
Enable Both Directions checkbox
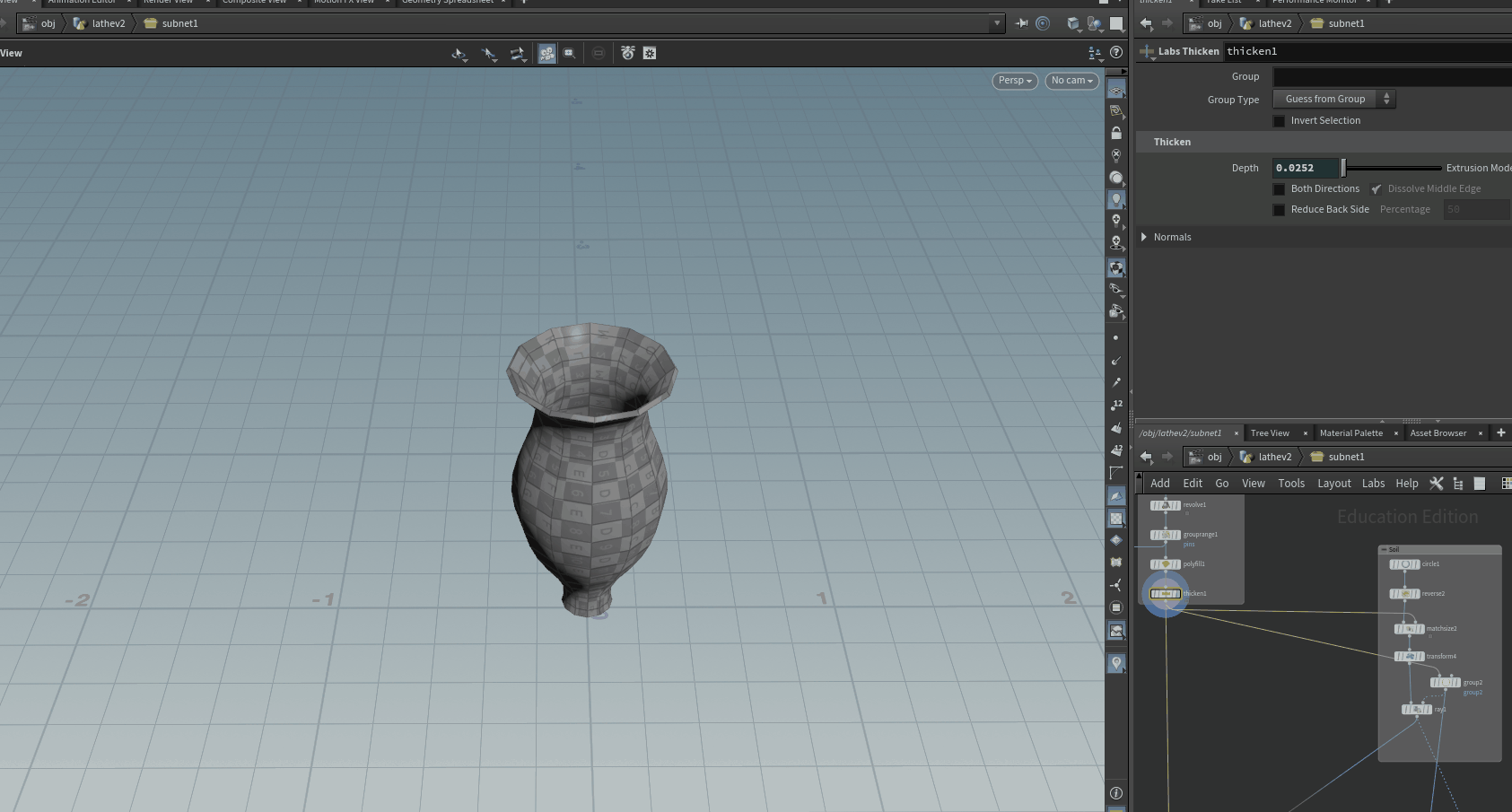(1279, 189)
